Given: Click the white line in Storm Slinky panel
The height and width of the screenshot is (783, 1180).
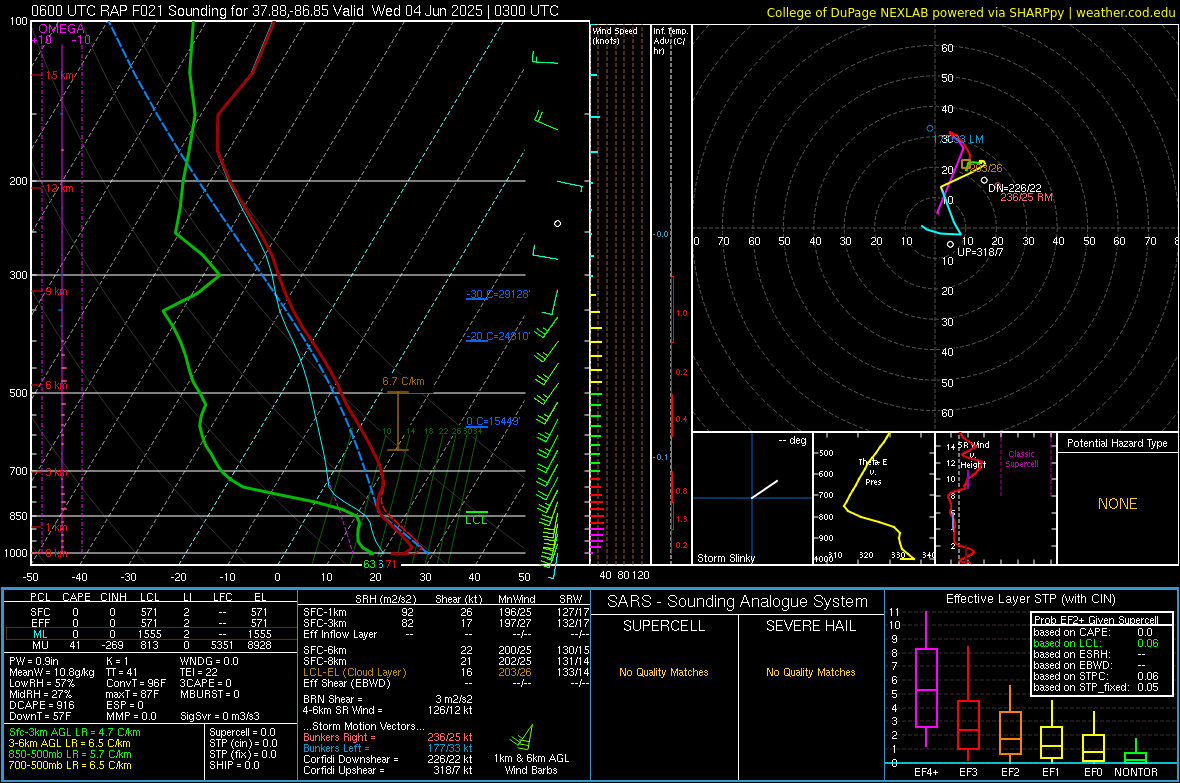Looking at the screenshot, I should 764,489.
